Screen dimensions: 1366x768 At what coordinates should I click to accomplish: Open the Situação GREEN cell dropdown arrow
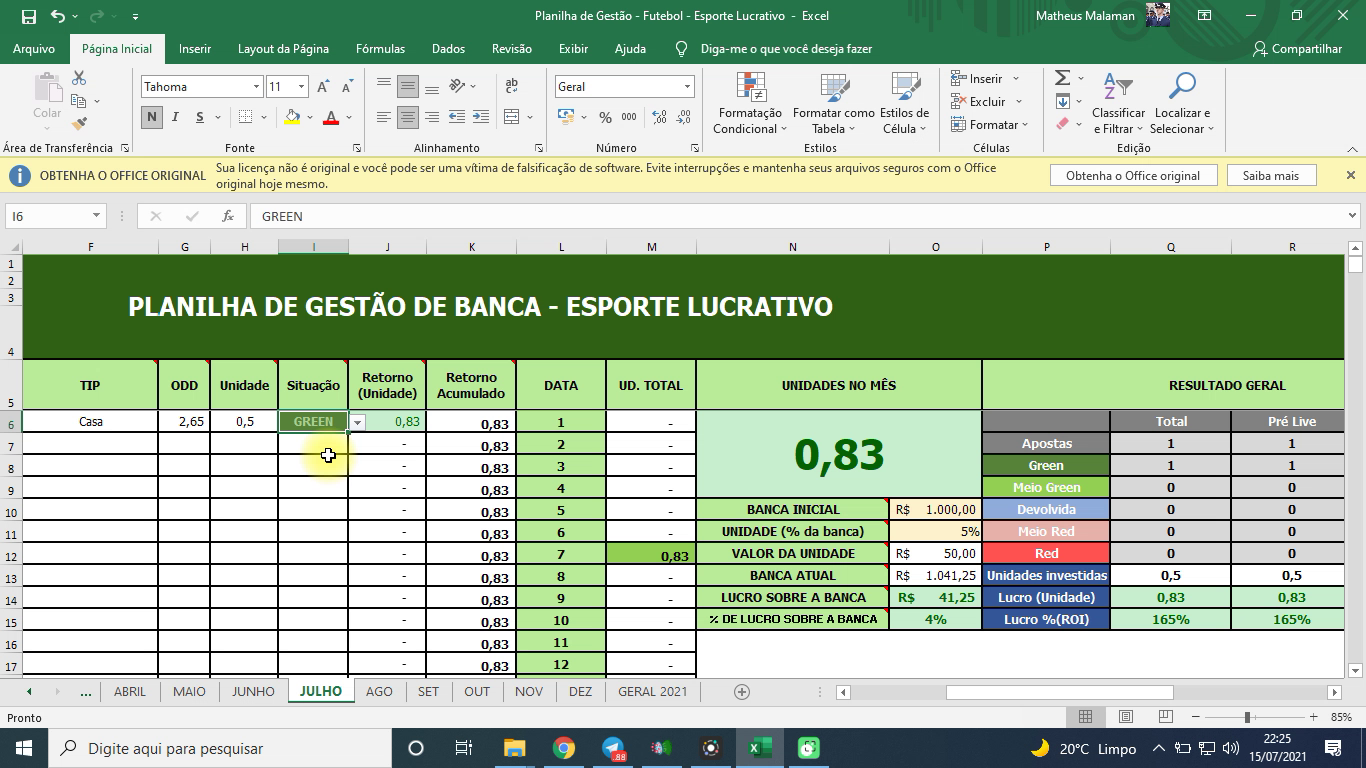357,422
